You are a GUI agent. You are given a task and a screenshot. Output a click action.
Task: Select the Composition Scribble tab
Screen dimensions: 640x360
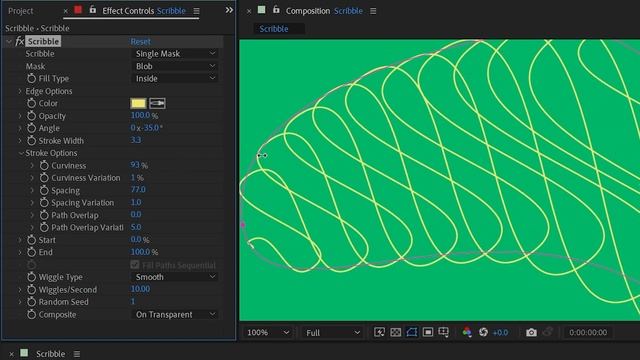click(x=324, y=11)
